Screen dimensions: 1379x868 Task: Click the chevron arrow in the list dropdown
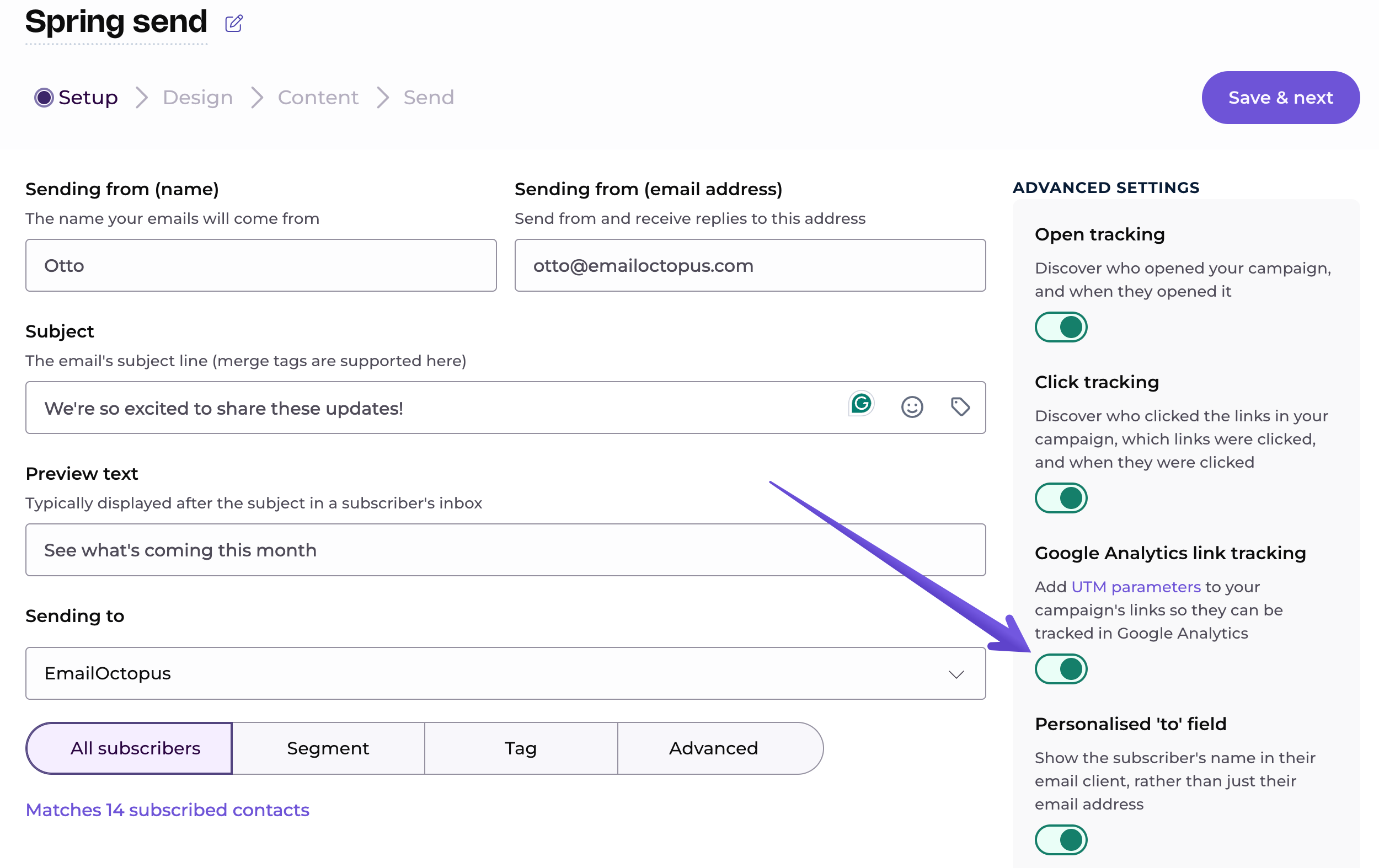pos(956,674)
